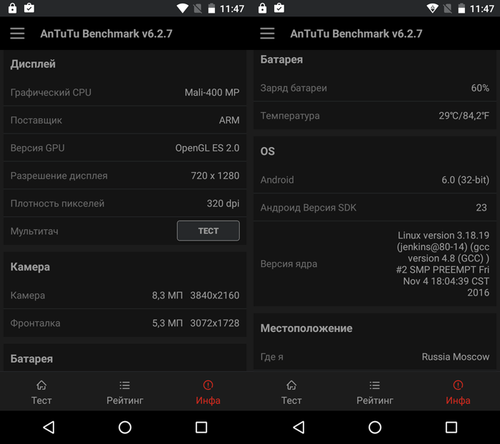Tap Android home circle in right screen
The width and height of the screenshot is (500, 444).
pyautogui.click(x=375, y=427)
